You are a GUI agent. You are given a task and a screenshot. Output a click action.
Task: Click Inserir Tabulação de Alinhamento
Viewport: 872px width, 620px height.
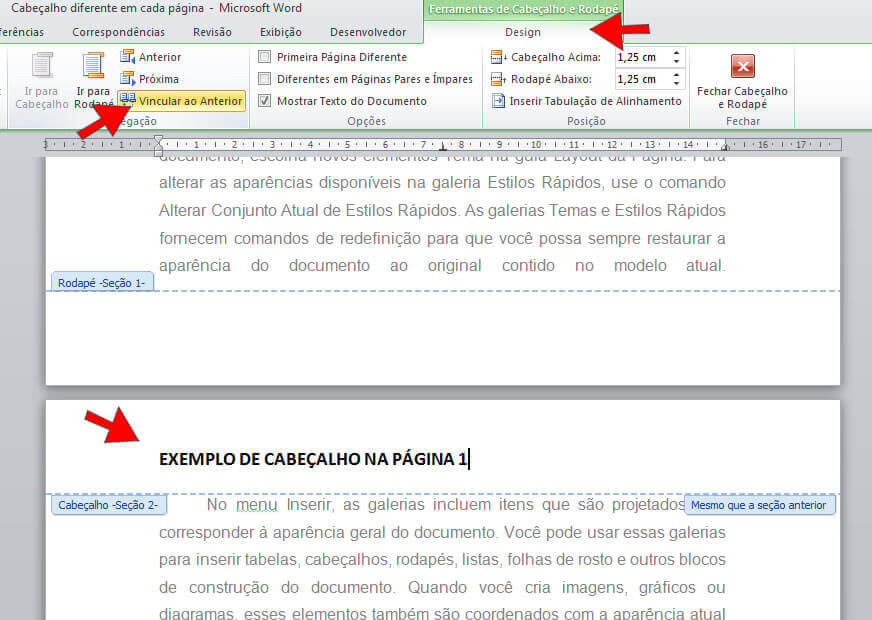587,101
